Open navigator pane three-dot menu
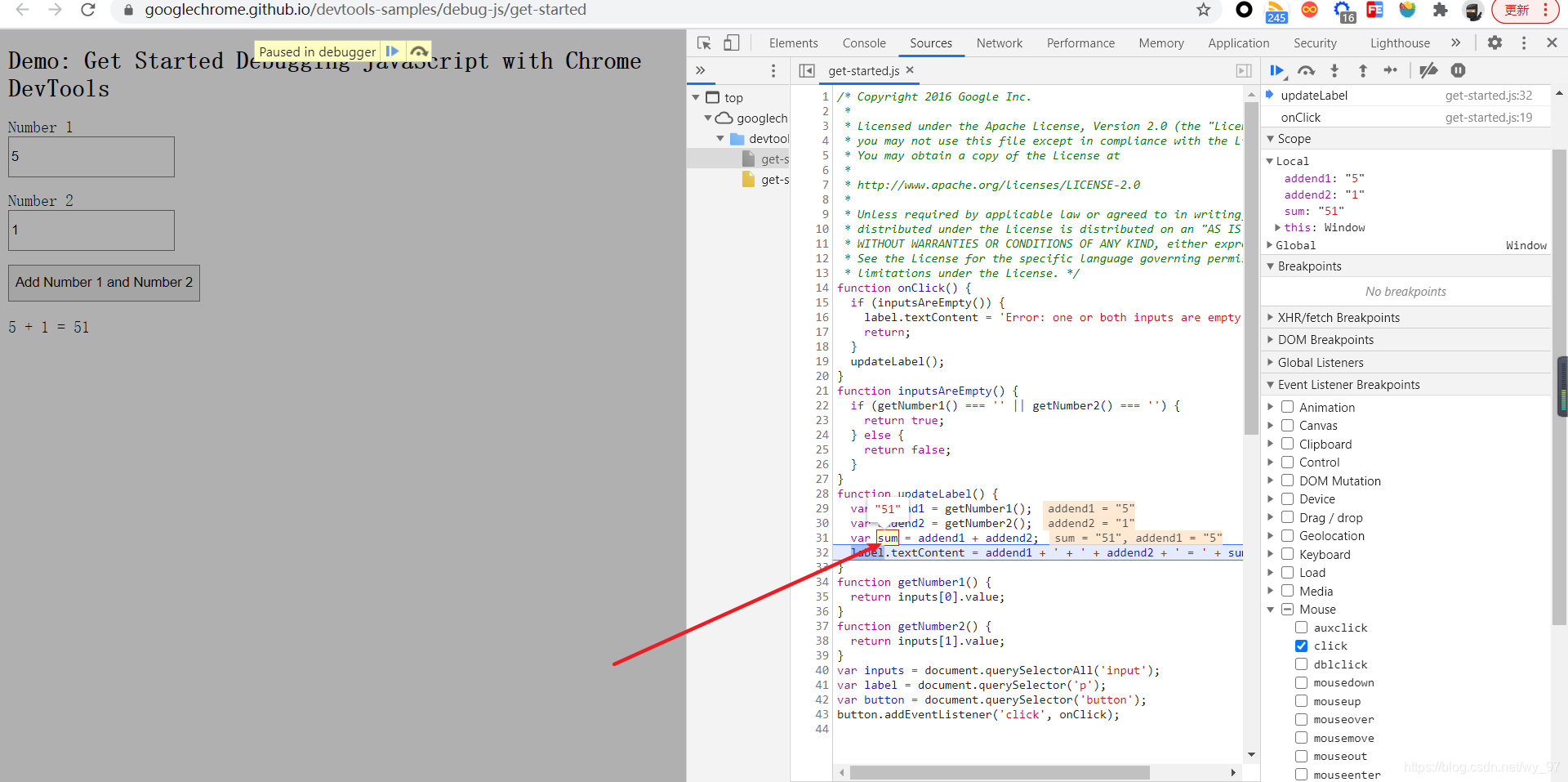1568x782 pixels. click(773, 71)
